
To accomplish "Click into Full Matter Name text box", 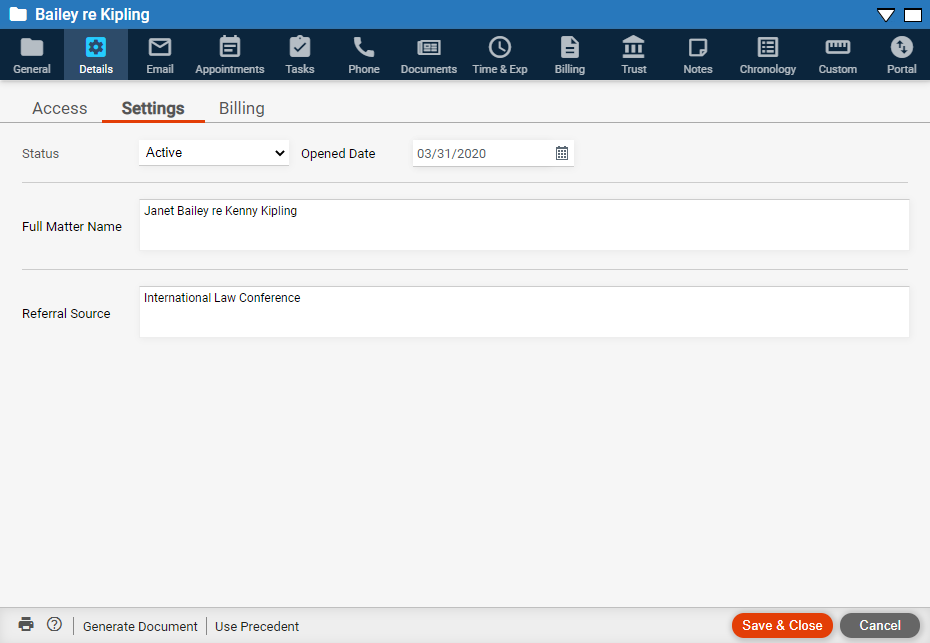I will (x=524, y=225).
